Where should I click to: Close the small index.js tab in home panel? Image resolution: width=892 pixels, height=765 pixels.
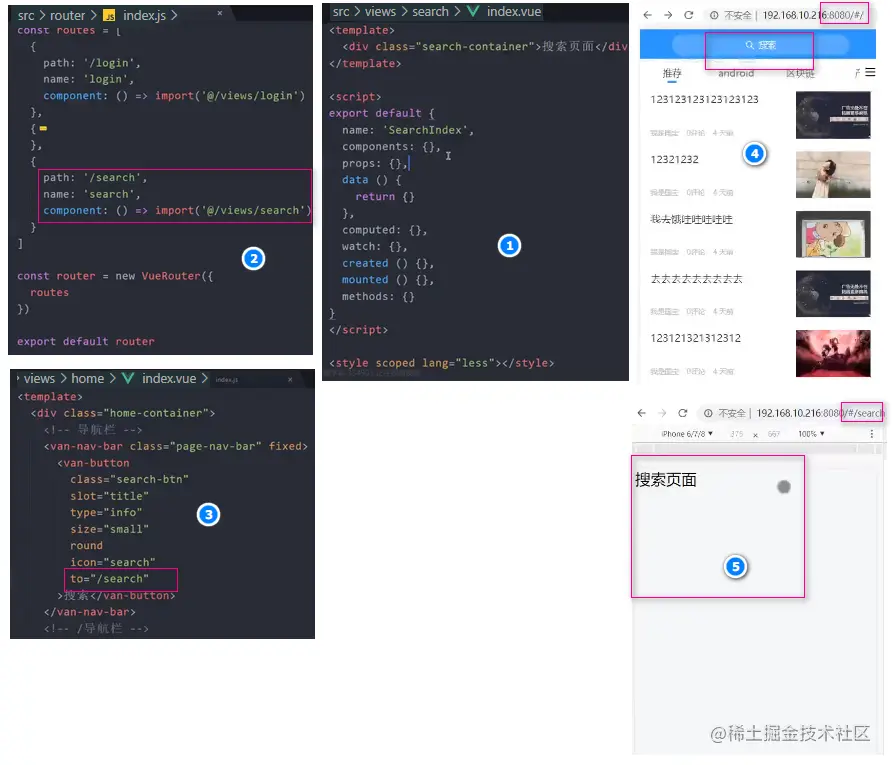click(x=290, y=379)
